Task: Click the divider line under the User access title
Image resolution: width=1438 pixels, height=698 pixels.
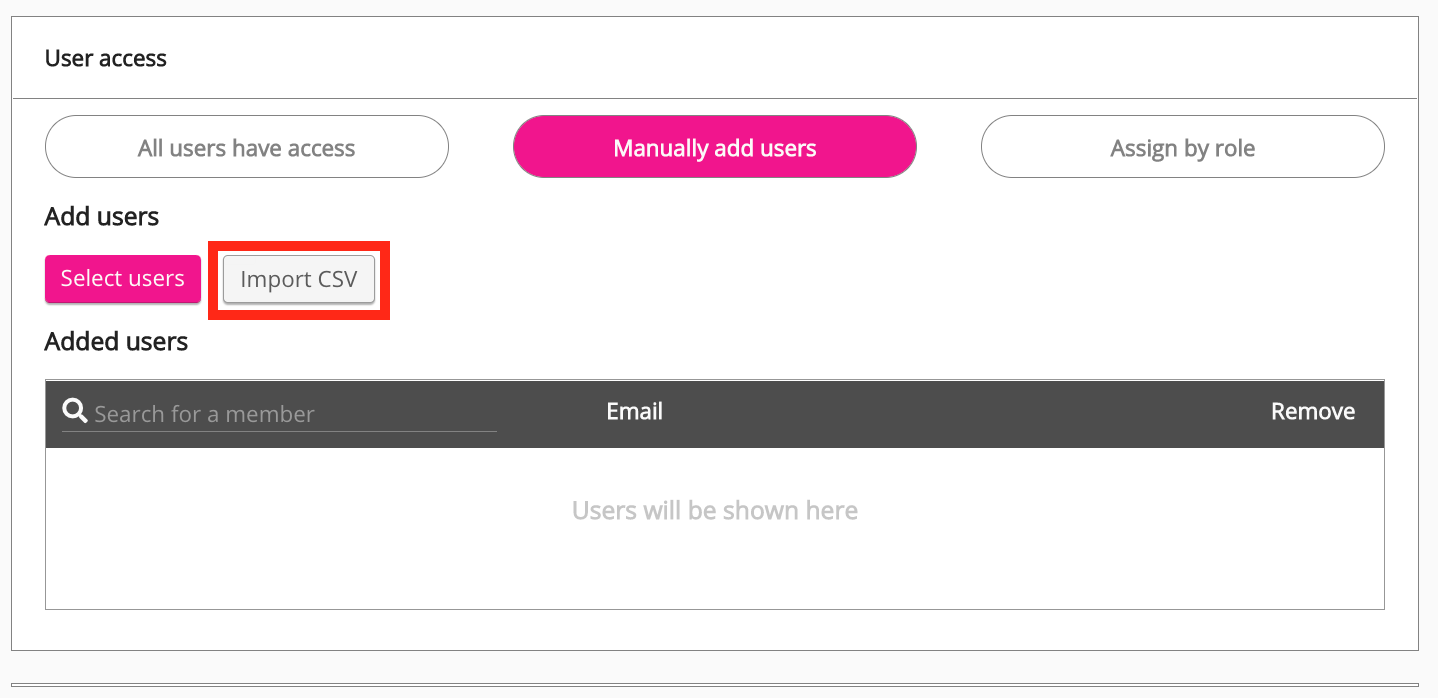Action: pos(714,98)
